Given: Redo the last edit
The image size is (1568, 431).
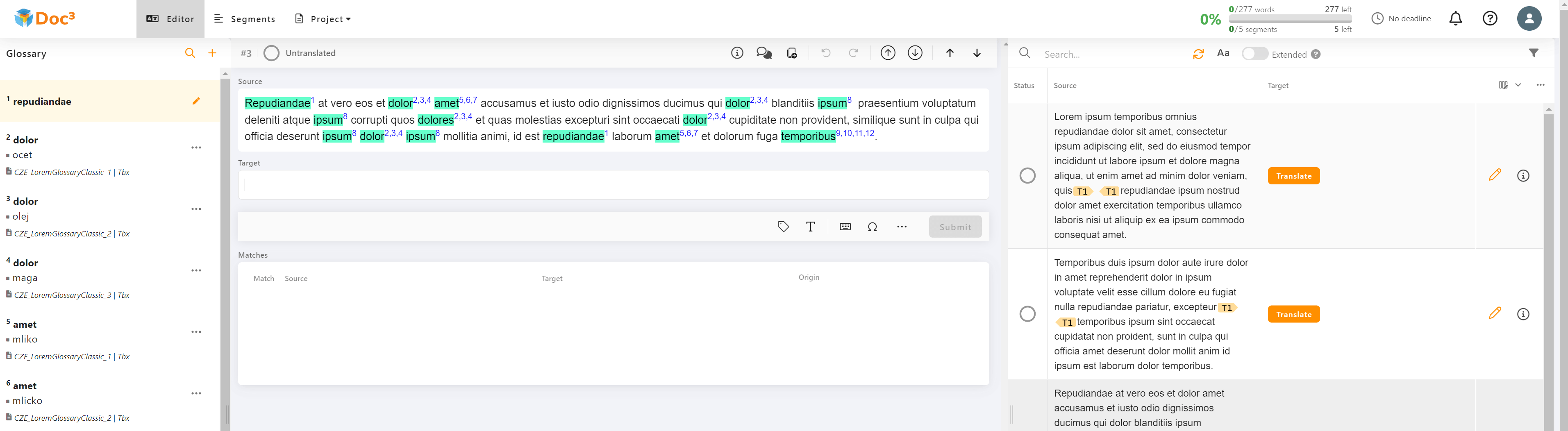Looking at the screenshot, I should (854, 53).
